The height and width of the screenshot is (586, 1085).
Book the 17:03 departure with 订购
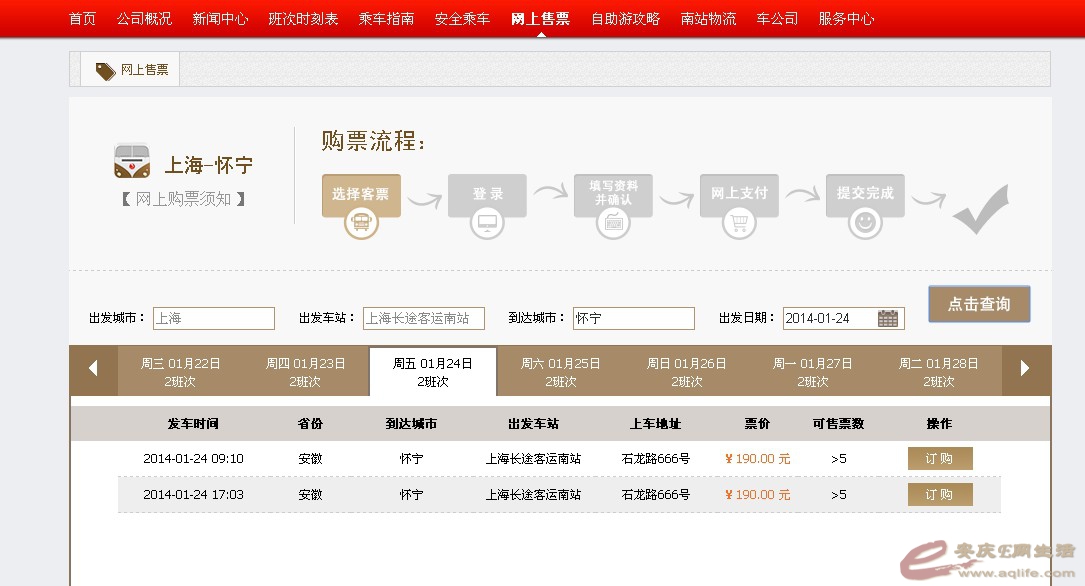coord(939,495)
